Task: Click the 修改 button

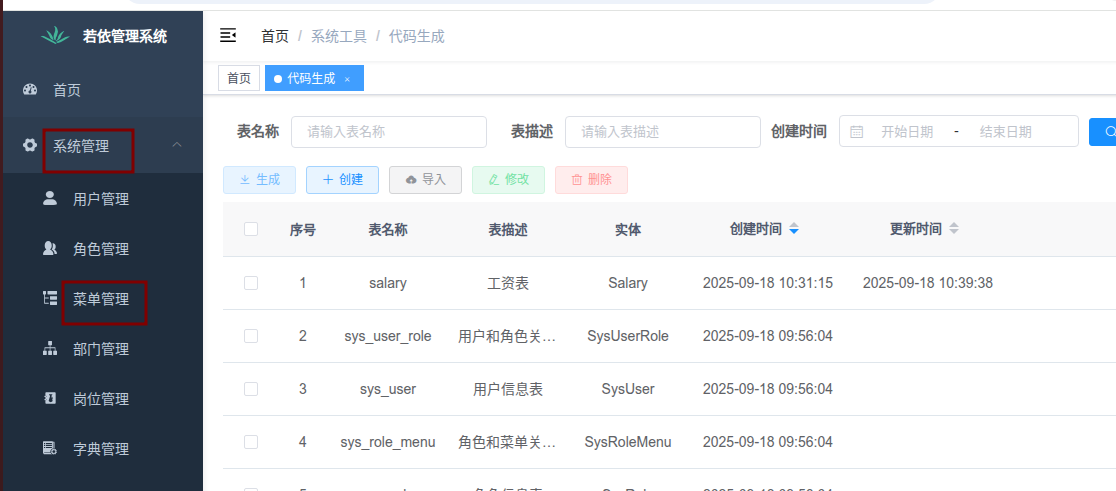Action: (x=508, y=180)
